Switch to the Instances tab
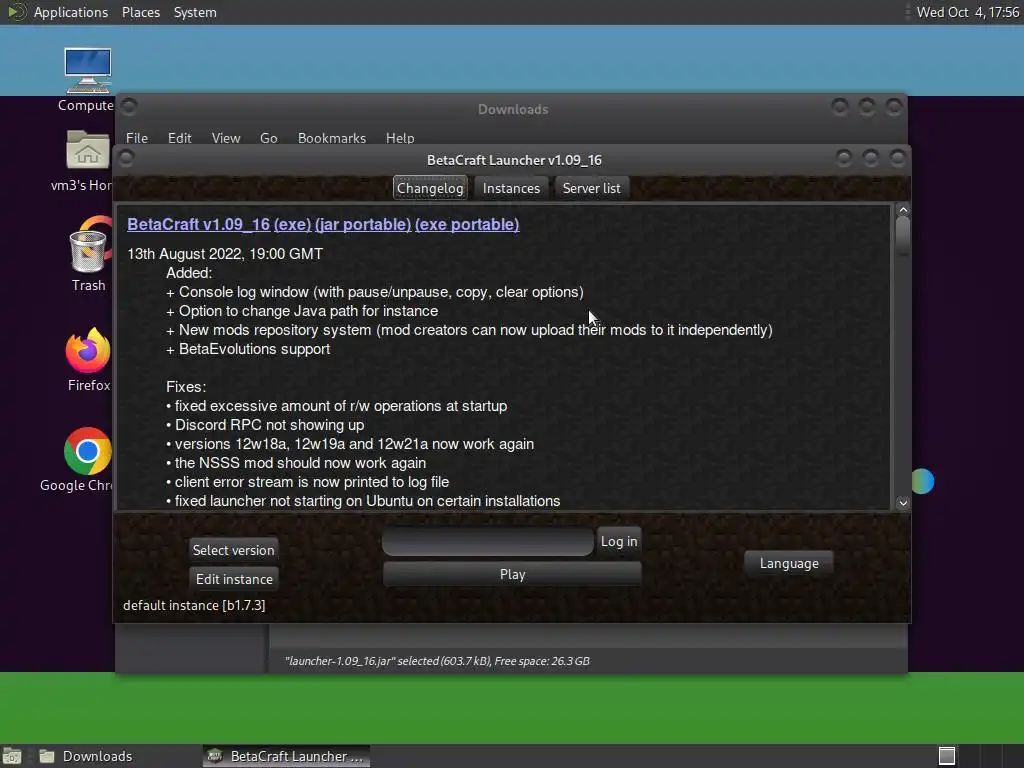The image size is (1024, 768). [511, 188]
